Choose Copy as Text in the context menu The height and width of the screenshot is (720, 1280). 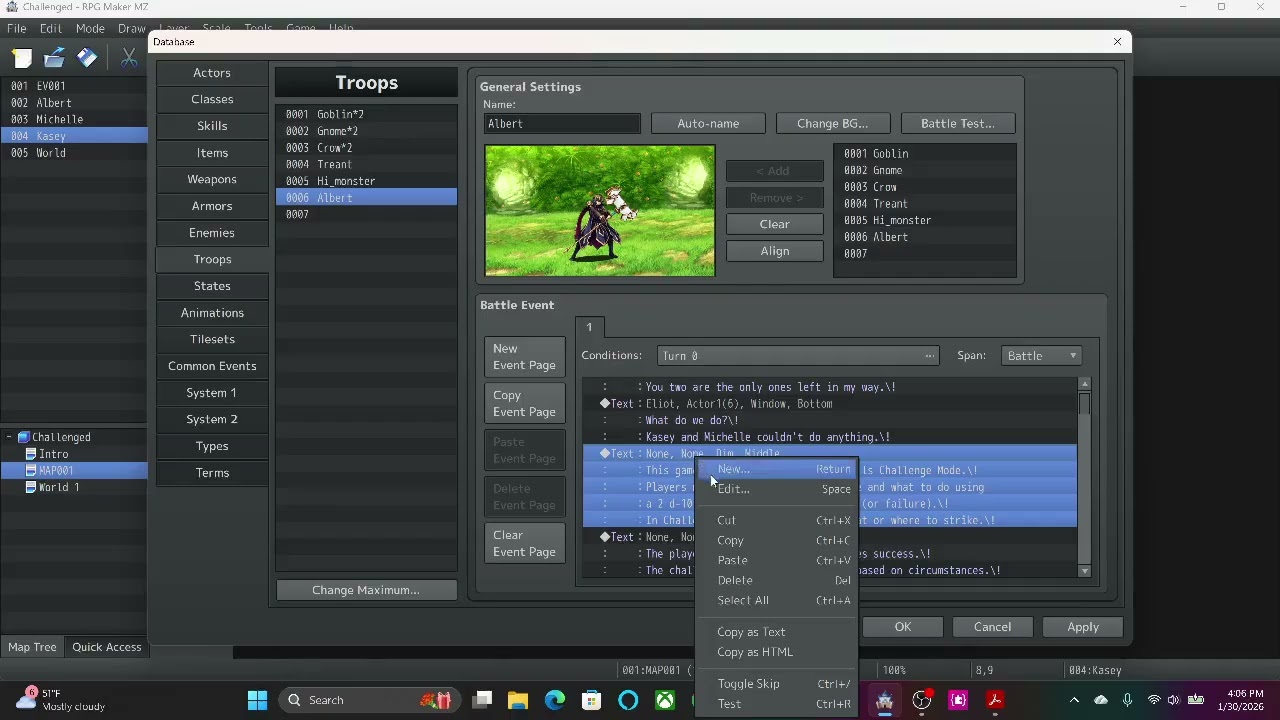pyautogui.click(x=777, y=632)
